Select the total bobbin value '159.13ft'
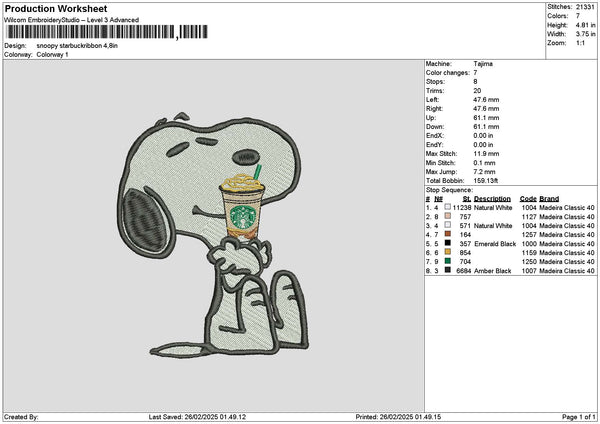The width and height of the screenshot is (600, 424). (x=486, y=181)
